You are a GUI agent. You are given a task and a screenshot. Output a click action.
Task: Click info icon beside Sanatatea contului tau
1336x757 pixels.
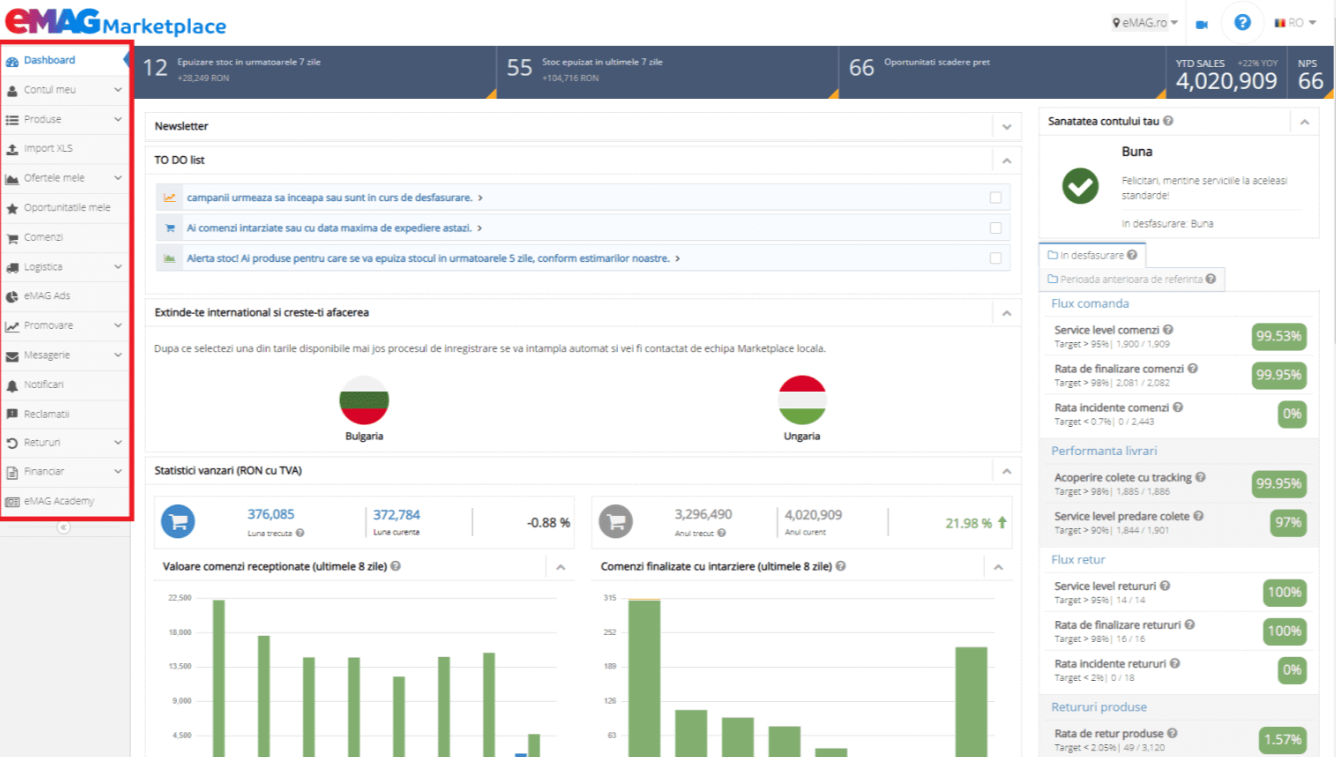1168,121
